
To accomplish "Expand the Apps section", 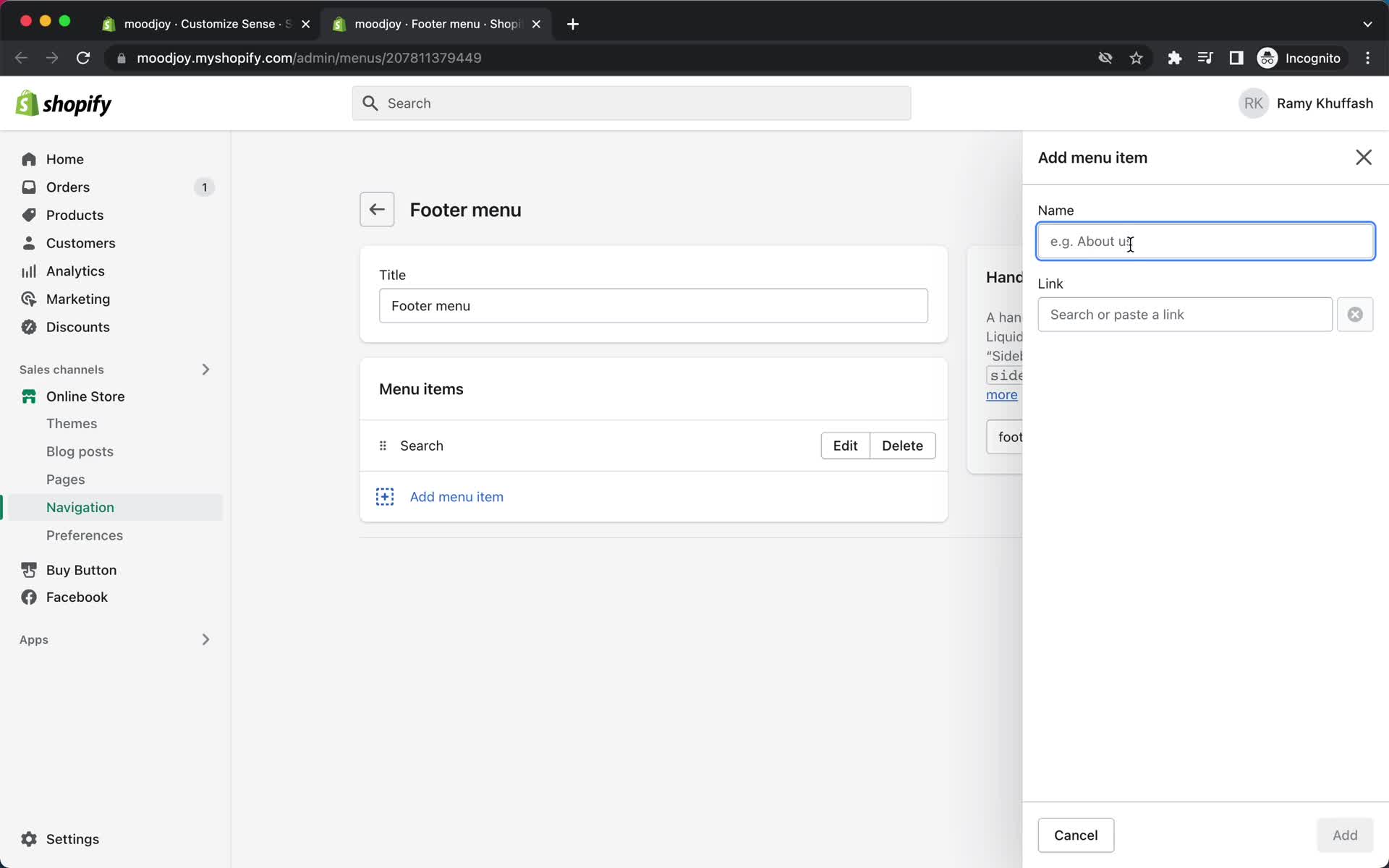I will [x=205, y=640].
